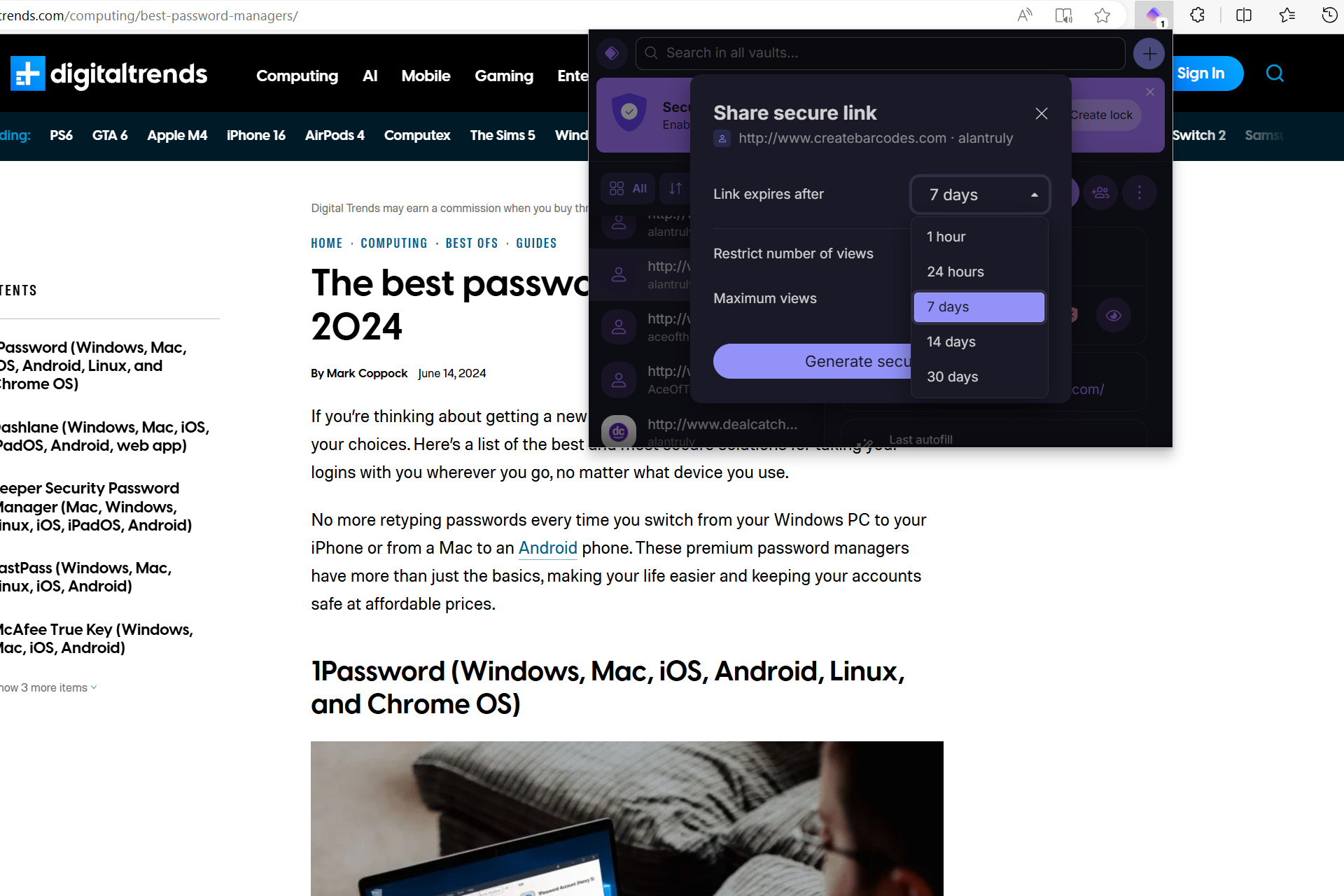Click the Computing menu item on Digital Trends
The image size is (1344, 896).
(297, 74)
